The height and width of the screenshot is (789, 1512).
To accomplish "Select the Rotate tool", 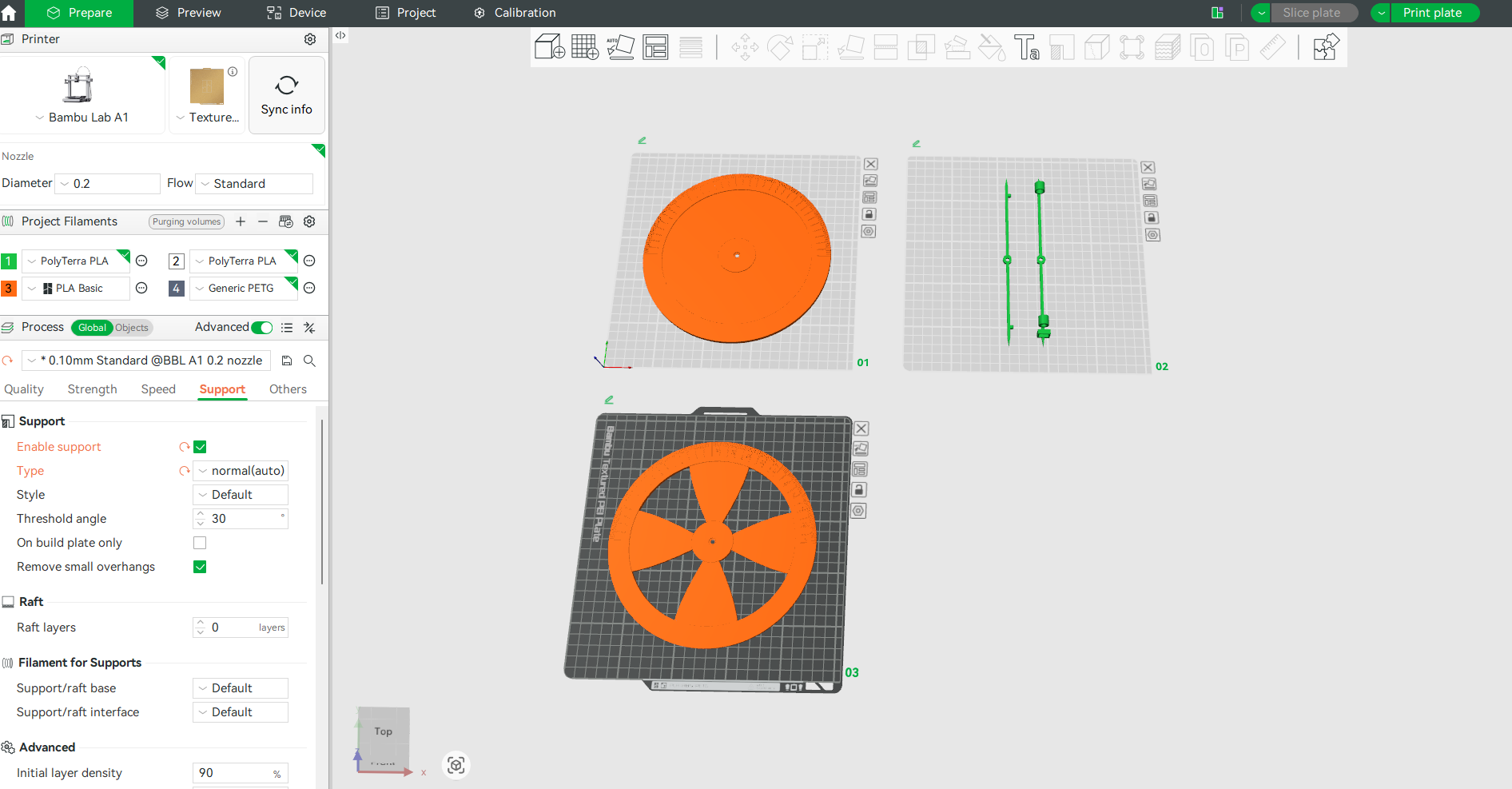I will coord(780,47).
